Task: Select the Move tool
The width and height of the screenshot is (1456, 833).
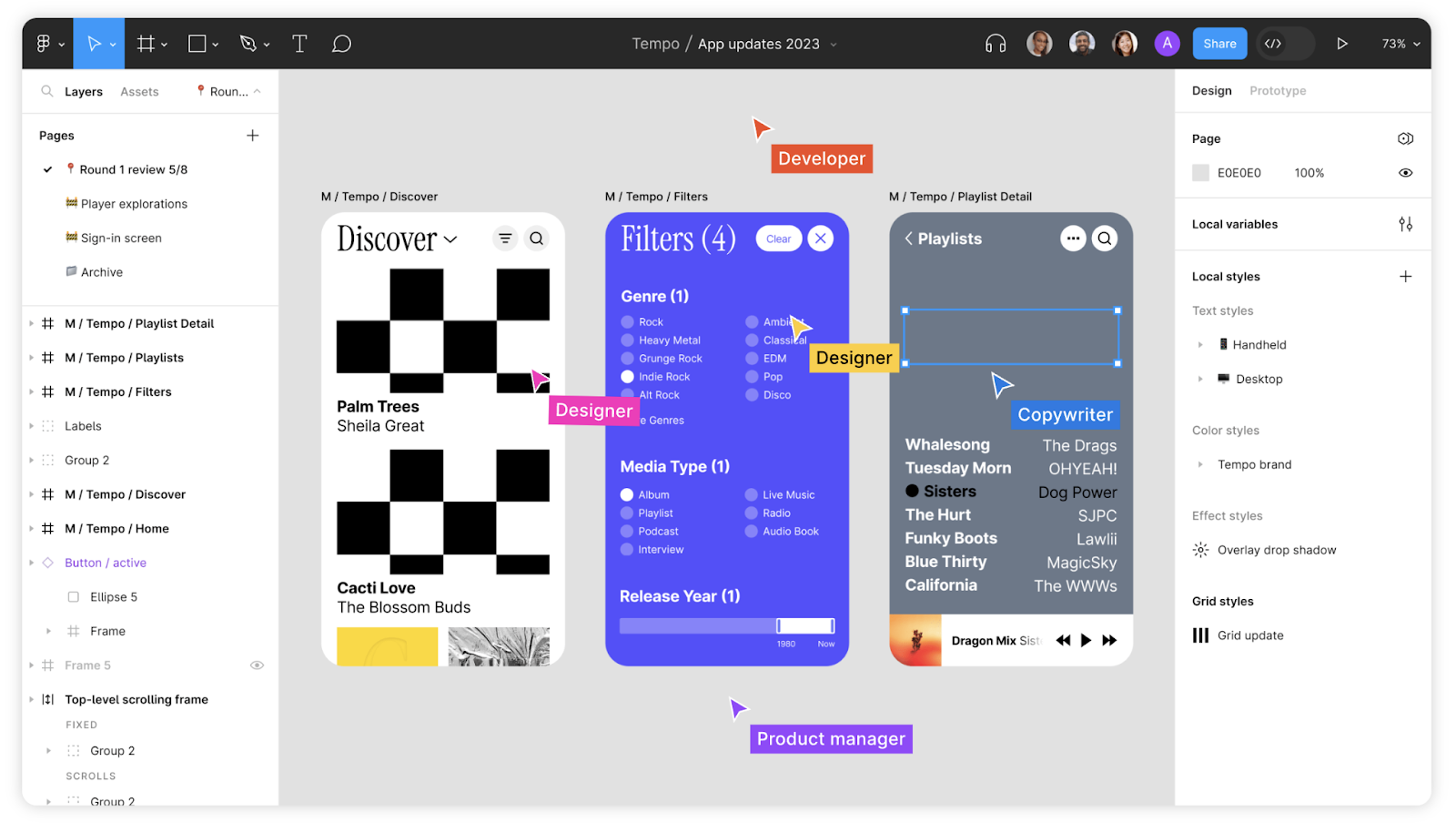Action: pos(94,43)
